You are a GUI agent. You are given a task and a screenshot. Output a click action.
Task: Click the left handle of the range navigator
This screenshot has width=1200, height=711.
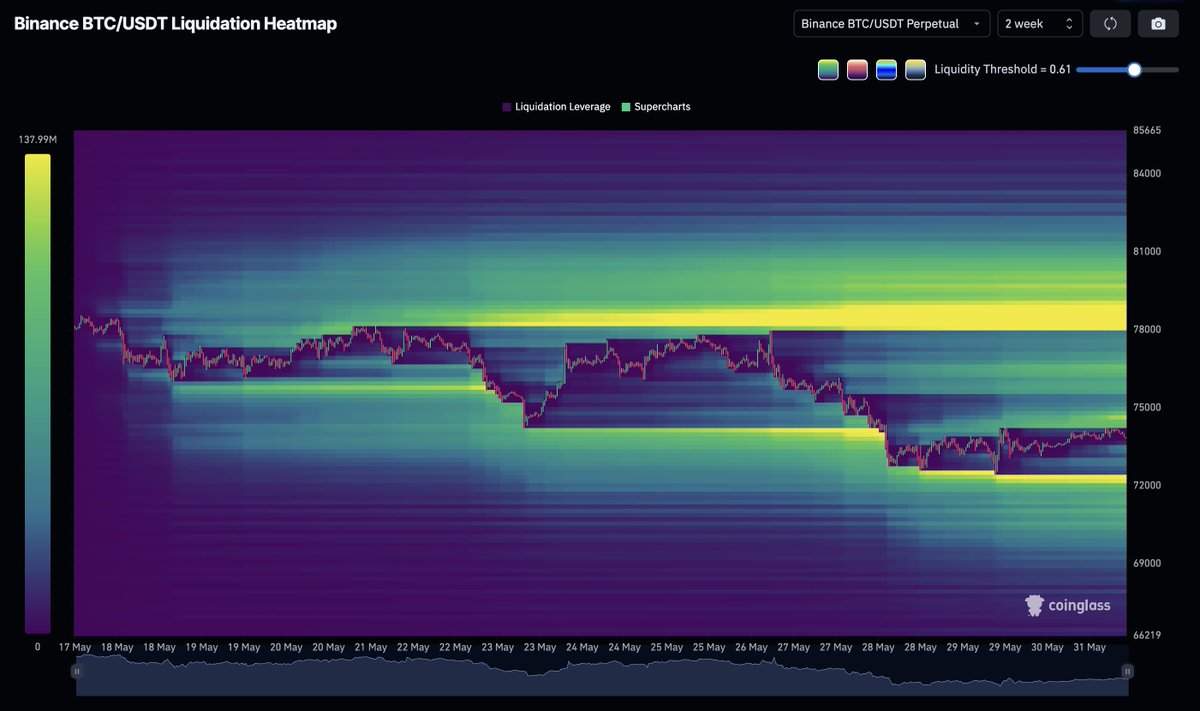[77, 671]
